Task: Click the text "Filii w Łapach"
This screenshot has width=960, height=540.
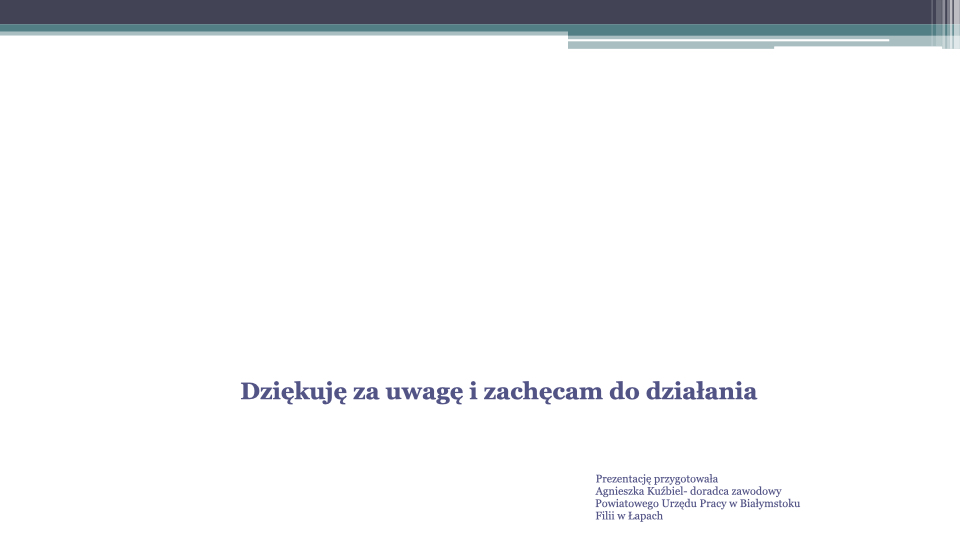Action: [629, 516]
